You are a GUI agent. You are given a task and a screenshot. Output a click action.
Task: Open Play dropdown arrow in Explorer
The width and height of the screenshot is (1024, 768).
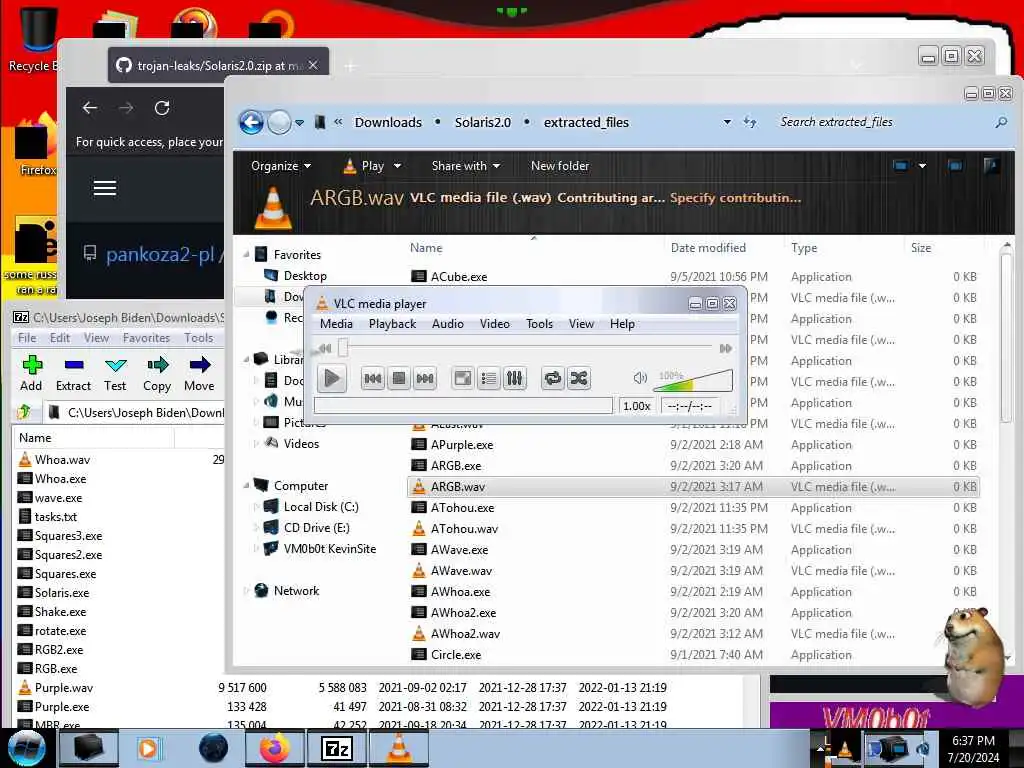(397, 166)
